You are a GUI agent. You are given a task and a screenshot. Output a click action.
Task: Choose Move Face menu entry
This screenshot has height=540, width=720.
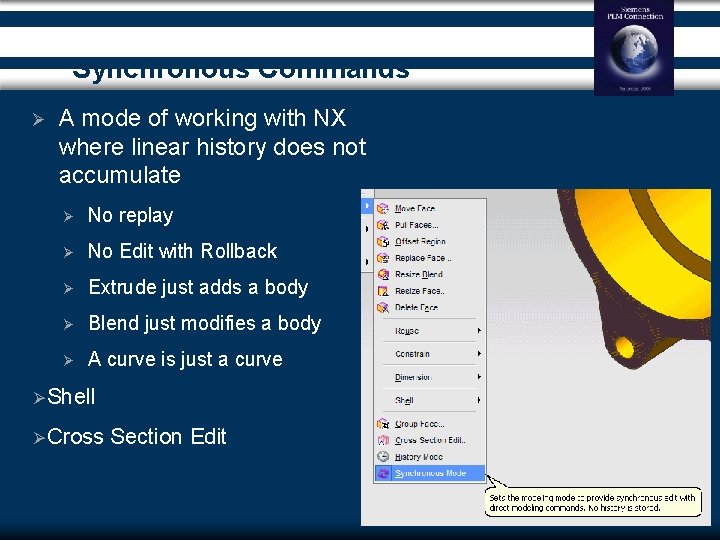[430, 208]
